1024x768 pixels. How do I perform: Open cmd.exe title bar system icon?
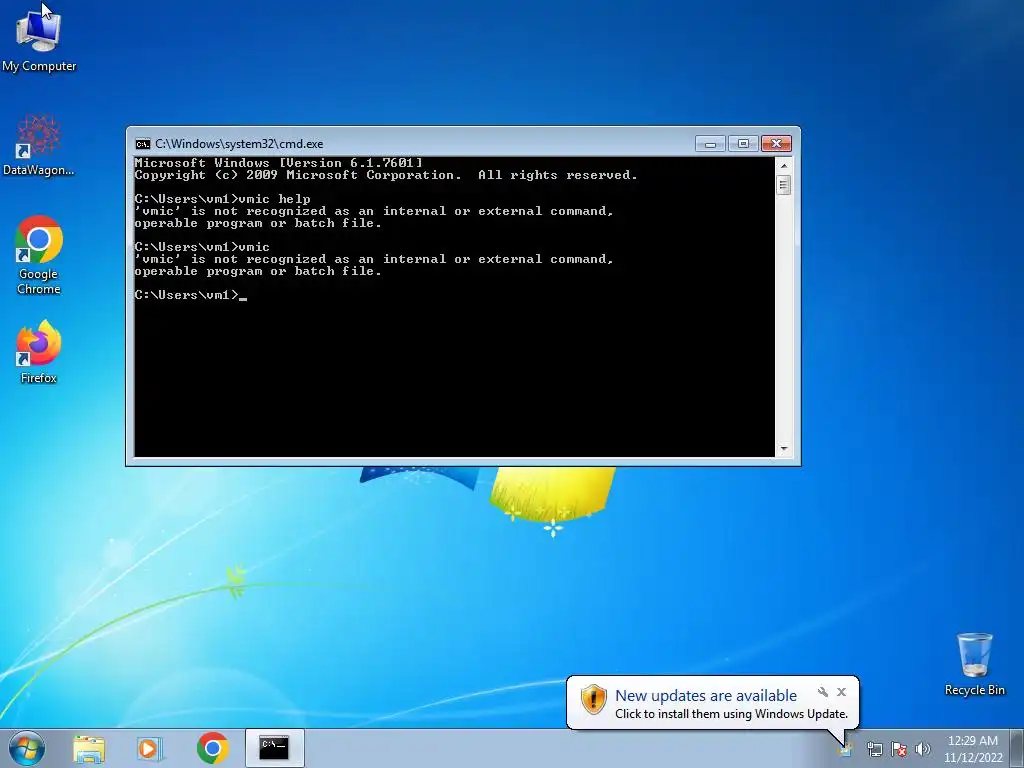142,144
